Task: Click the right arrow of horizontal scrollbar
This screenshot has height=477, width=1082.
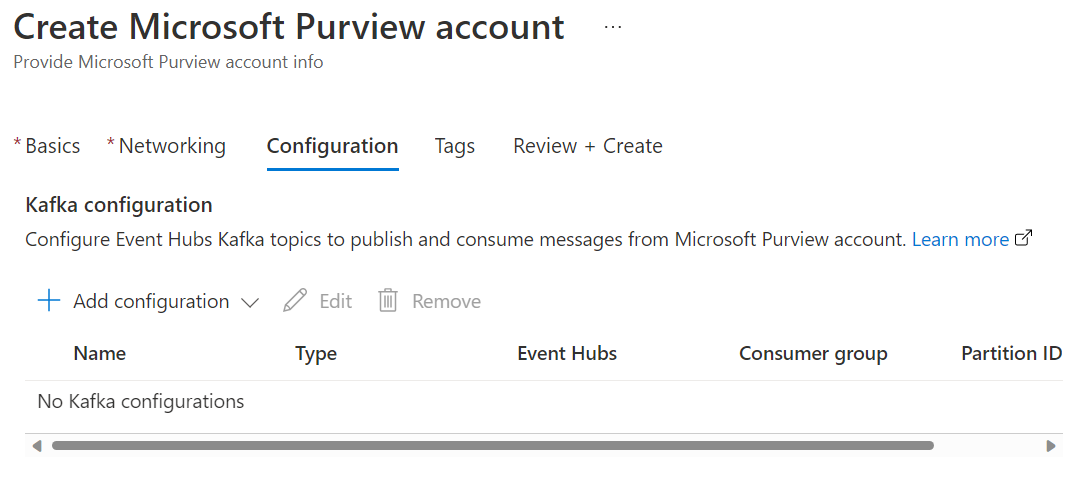Action: pos(1050,446)
